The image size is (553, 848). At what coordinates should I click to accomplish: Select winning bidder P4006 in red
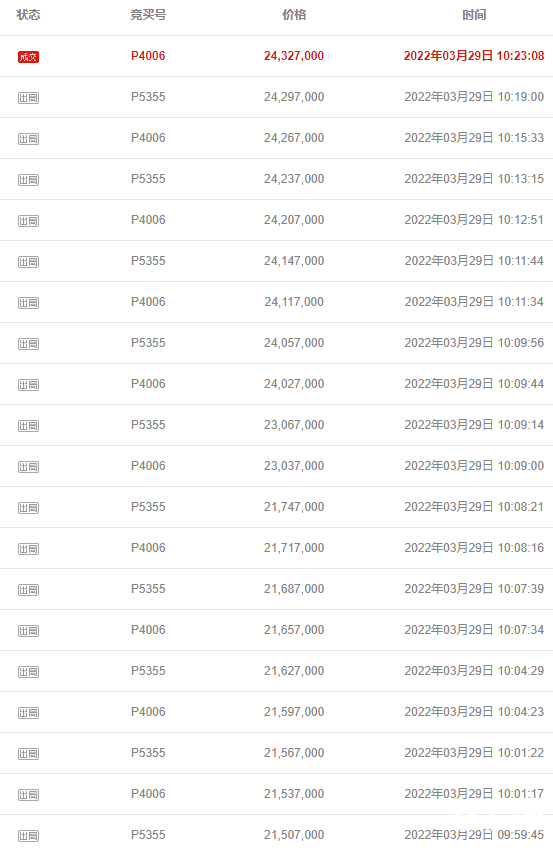(148, 56)
